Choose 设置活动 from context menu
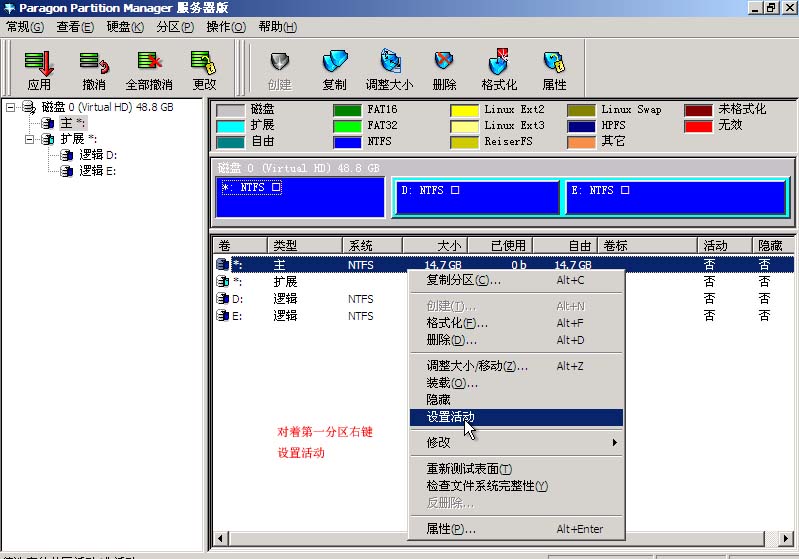Viewport: 799px width, 559px height. 516,417
